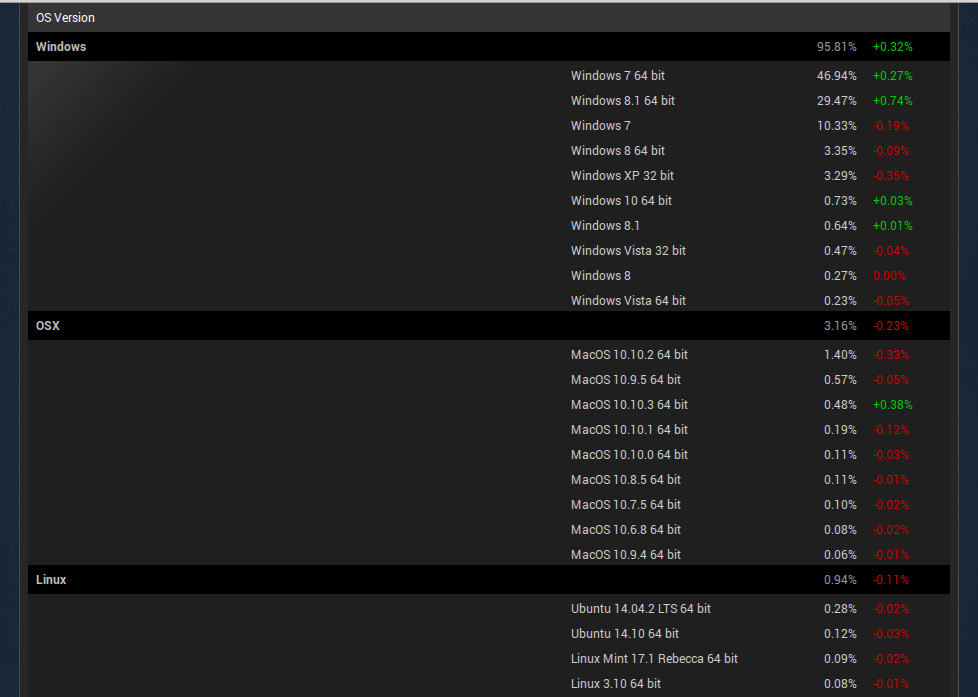This screenshot has width=978, height=697.
Task: Click the 'MacOS 10.10.2 64 bit' entry
Action: coord(629,354)
